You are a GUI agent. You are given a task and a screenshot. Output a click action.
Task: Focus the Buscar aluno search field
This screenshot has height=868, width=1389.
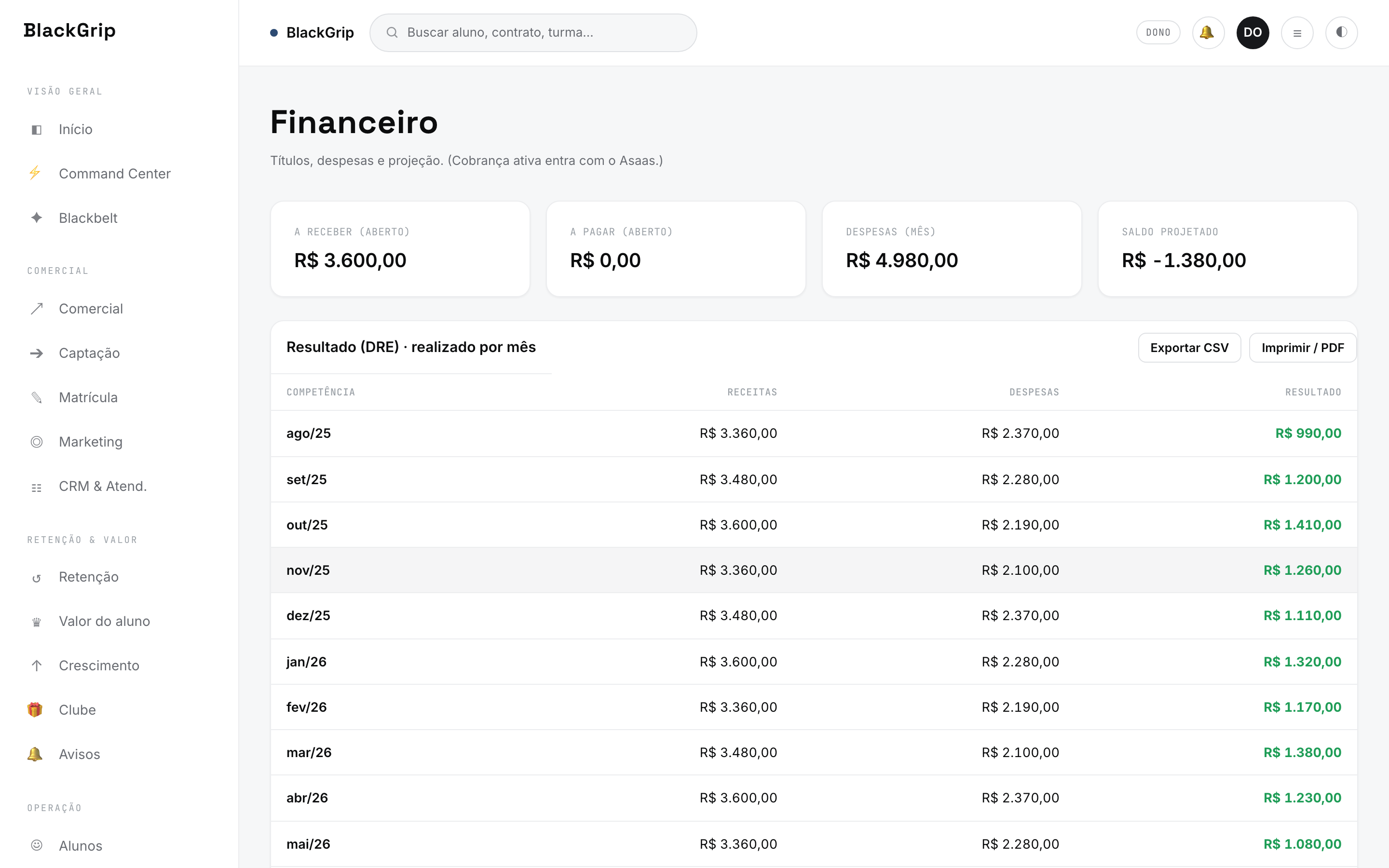coord(533,33)
